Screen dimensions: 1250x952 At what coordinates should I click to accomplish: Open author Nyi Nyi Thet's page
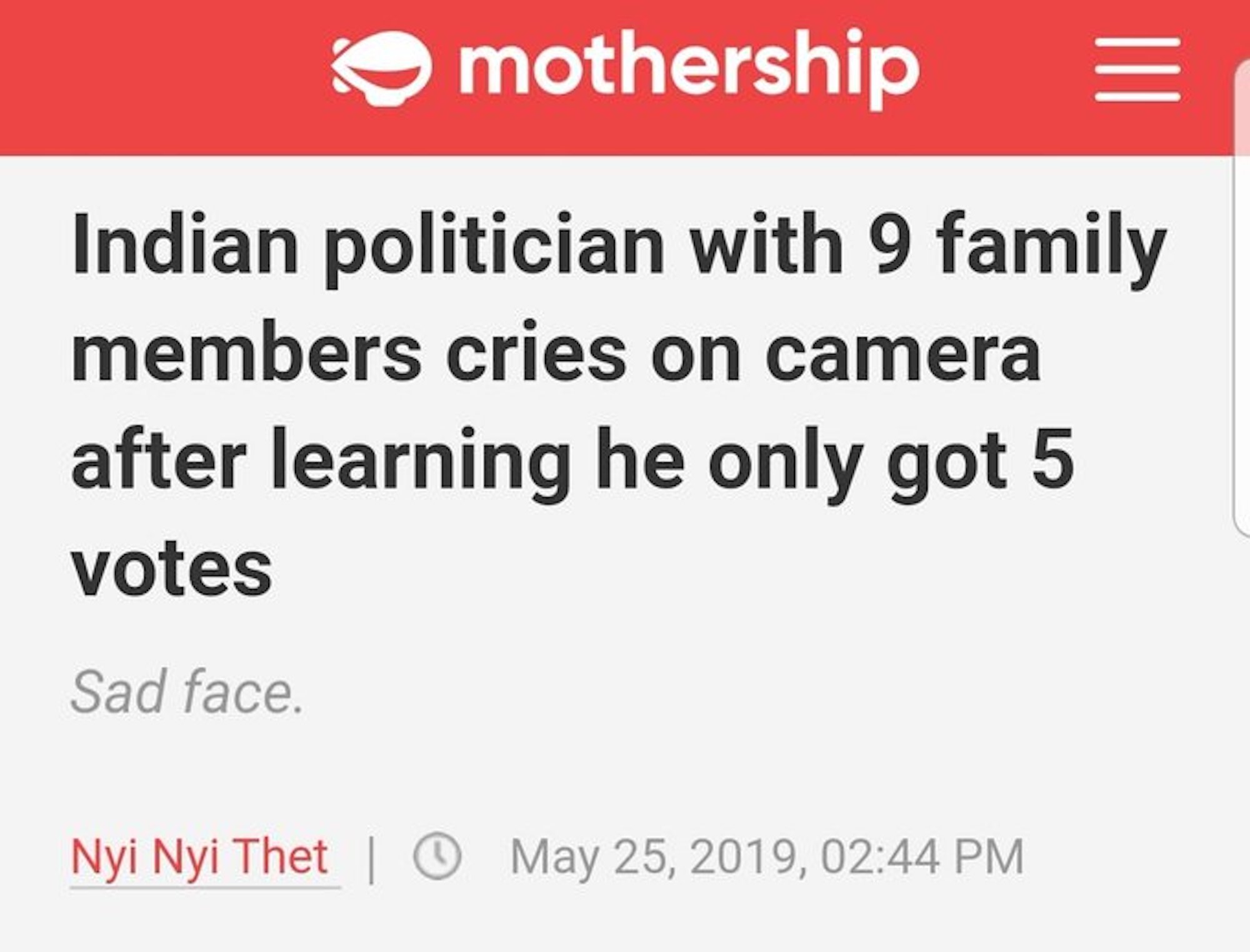coord(200,857)
